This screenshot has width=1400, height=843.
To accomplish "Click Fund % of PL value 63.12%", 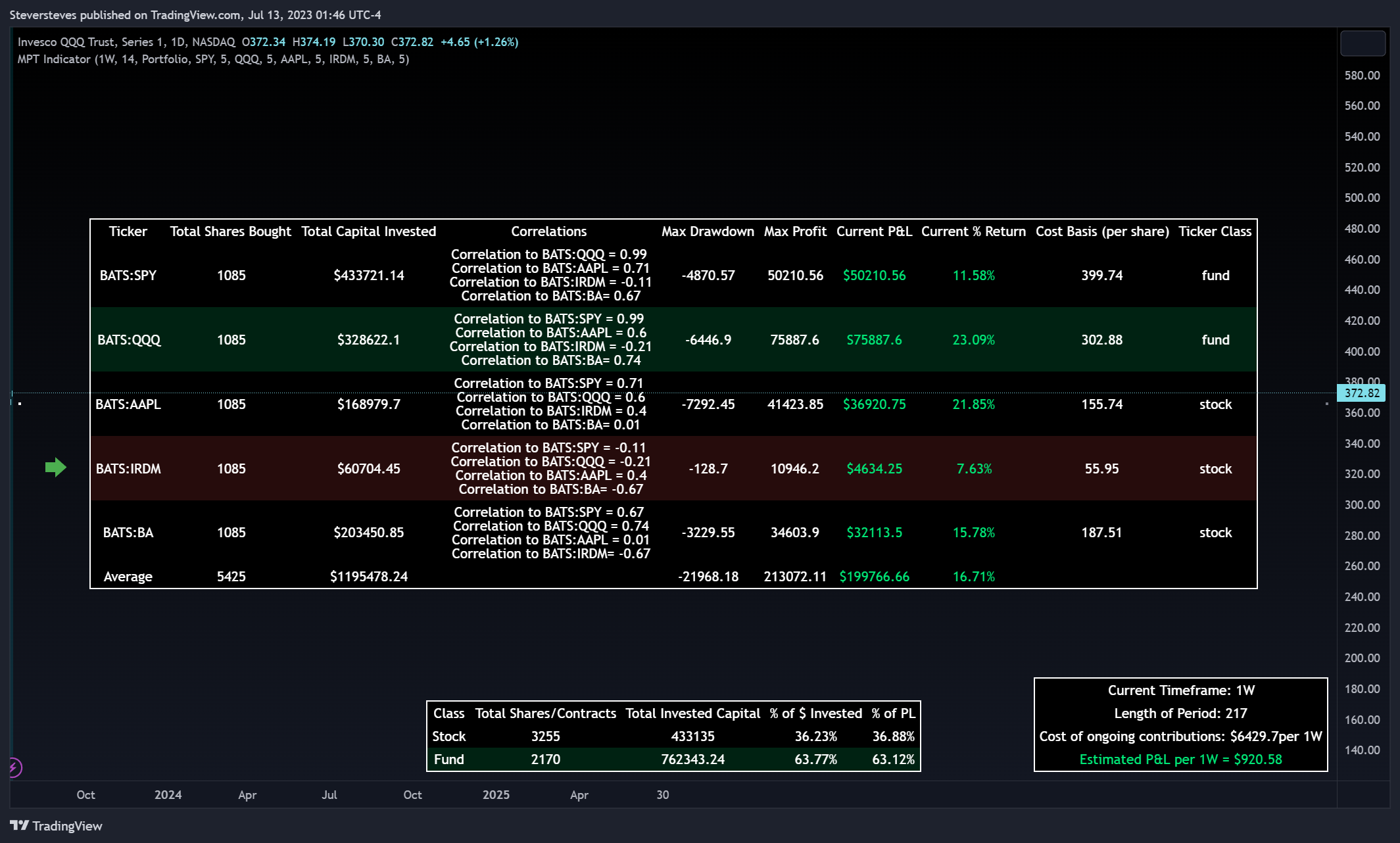I will 894,759.
